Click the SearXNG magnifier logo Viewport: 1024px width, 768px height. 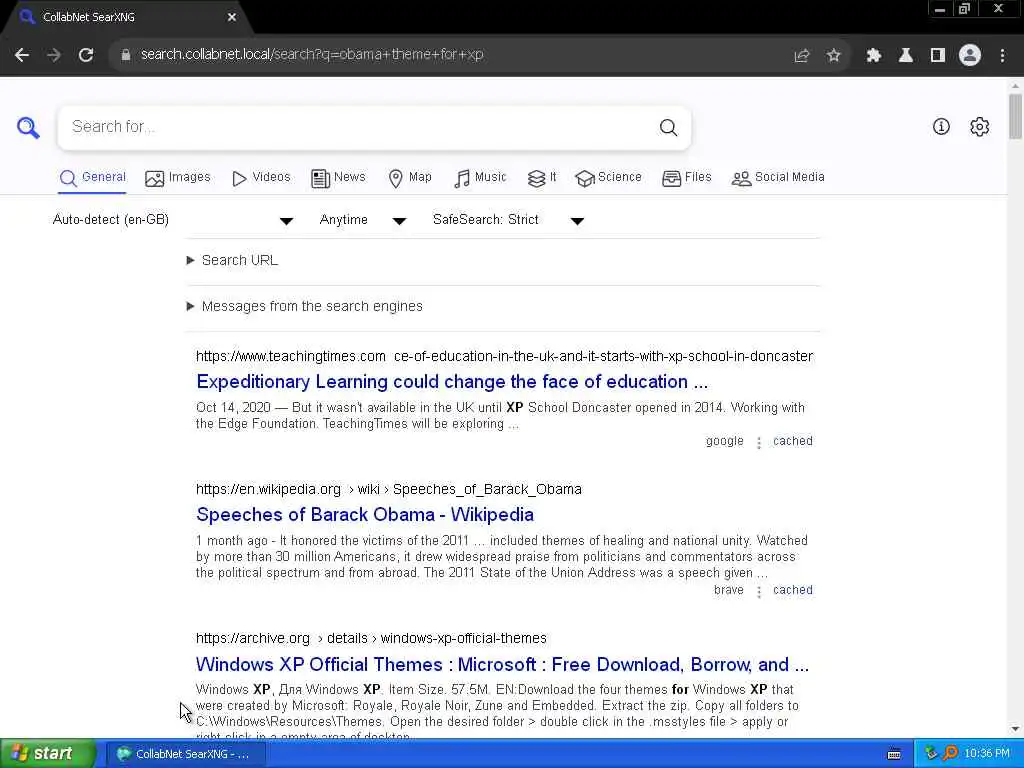click(x=28, y=127)
